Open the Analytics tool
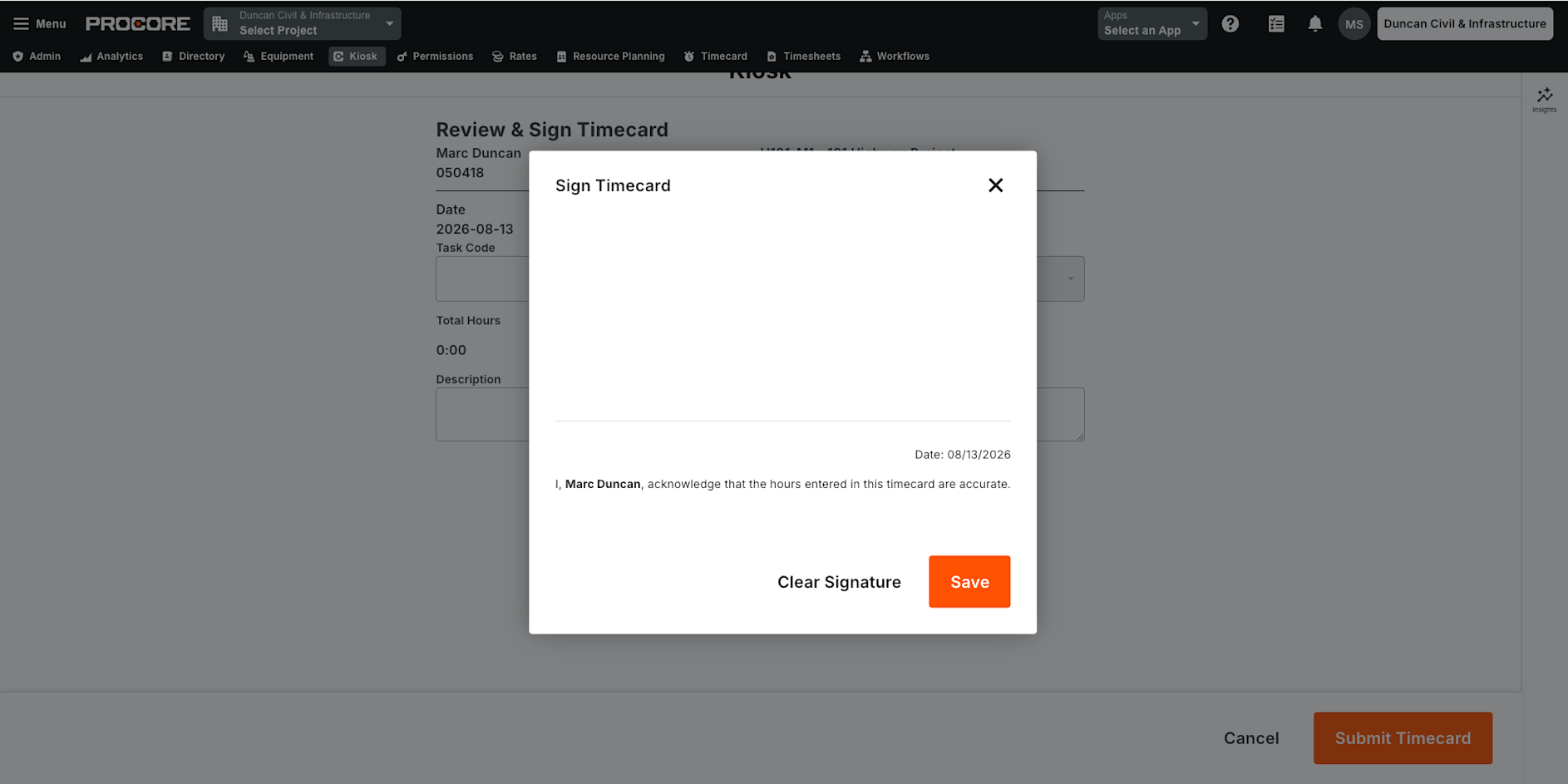Screen dimensions: 1568x784 tap(111, 57)
